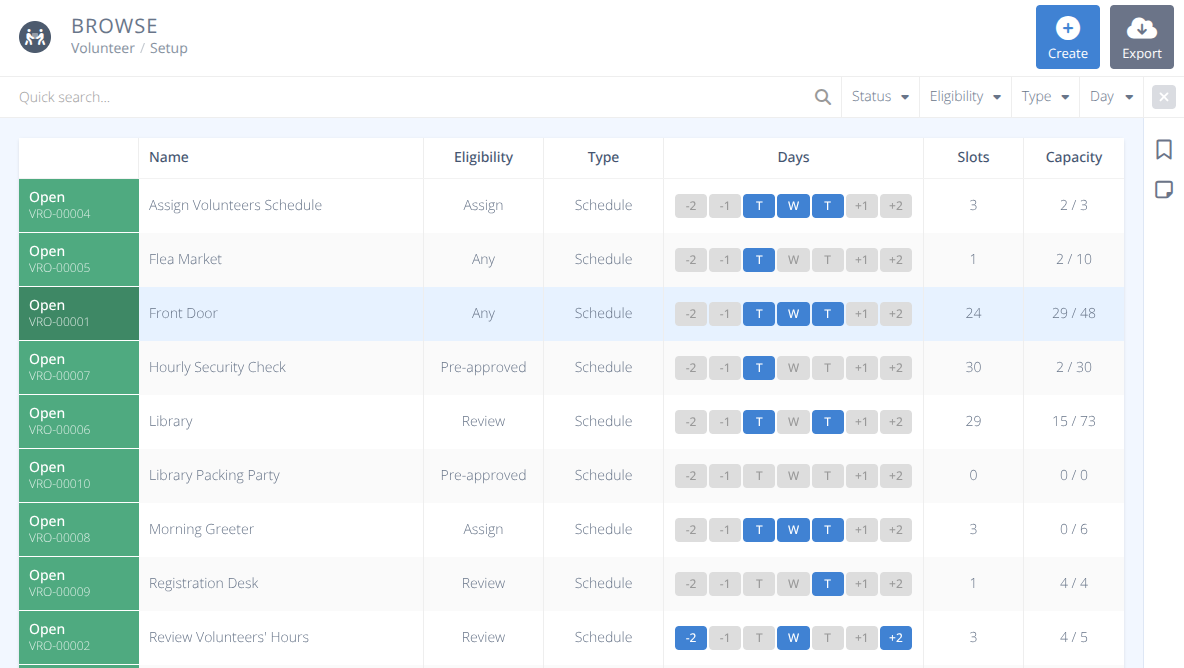The height and width of the screenshot is (668, 1184).
Task: Click the search magnifier icon
Action: 822,97
